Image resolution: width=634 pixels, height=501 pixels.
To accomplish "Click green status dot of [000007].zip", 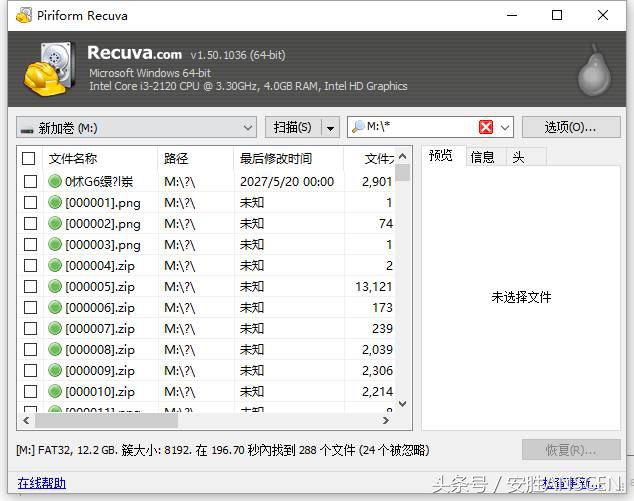I will (x=55, y=328).
